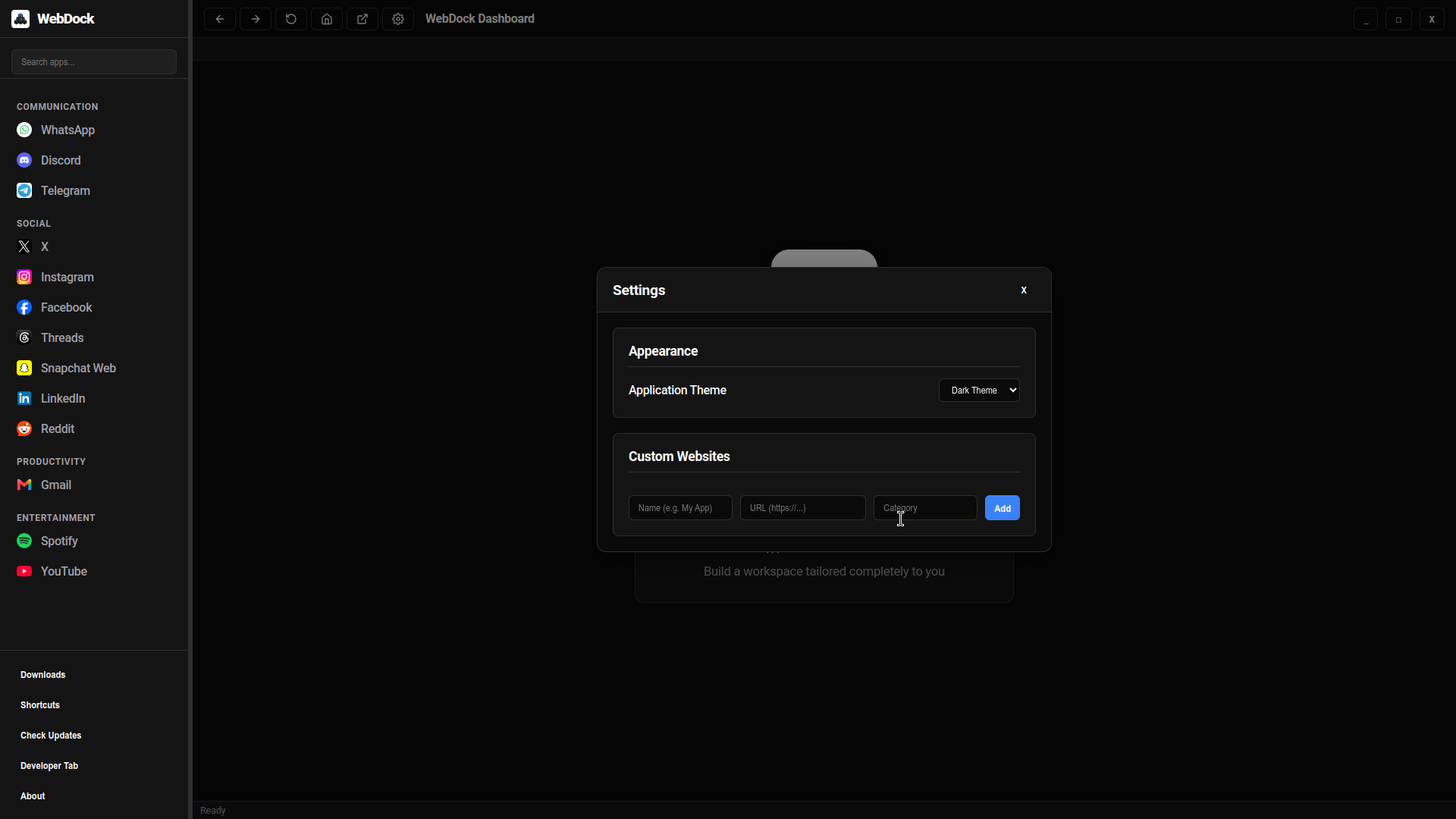1456x819 pixels.
Task: Launch Spotify from Entertainment
Action: [x=94, y=541]
